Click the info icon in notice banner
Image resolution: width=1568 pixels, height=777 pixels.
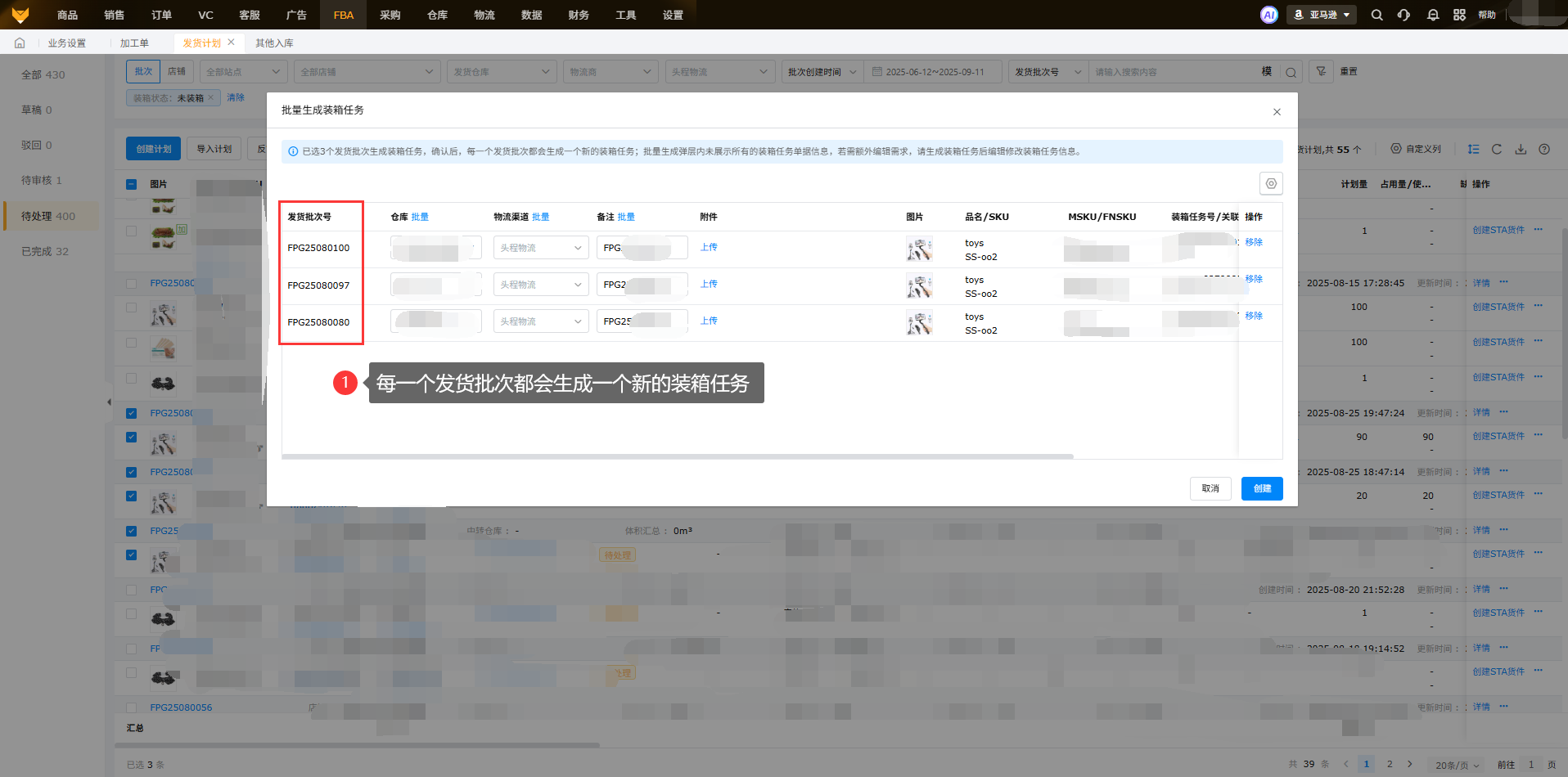[293, 151]
